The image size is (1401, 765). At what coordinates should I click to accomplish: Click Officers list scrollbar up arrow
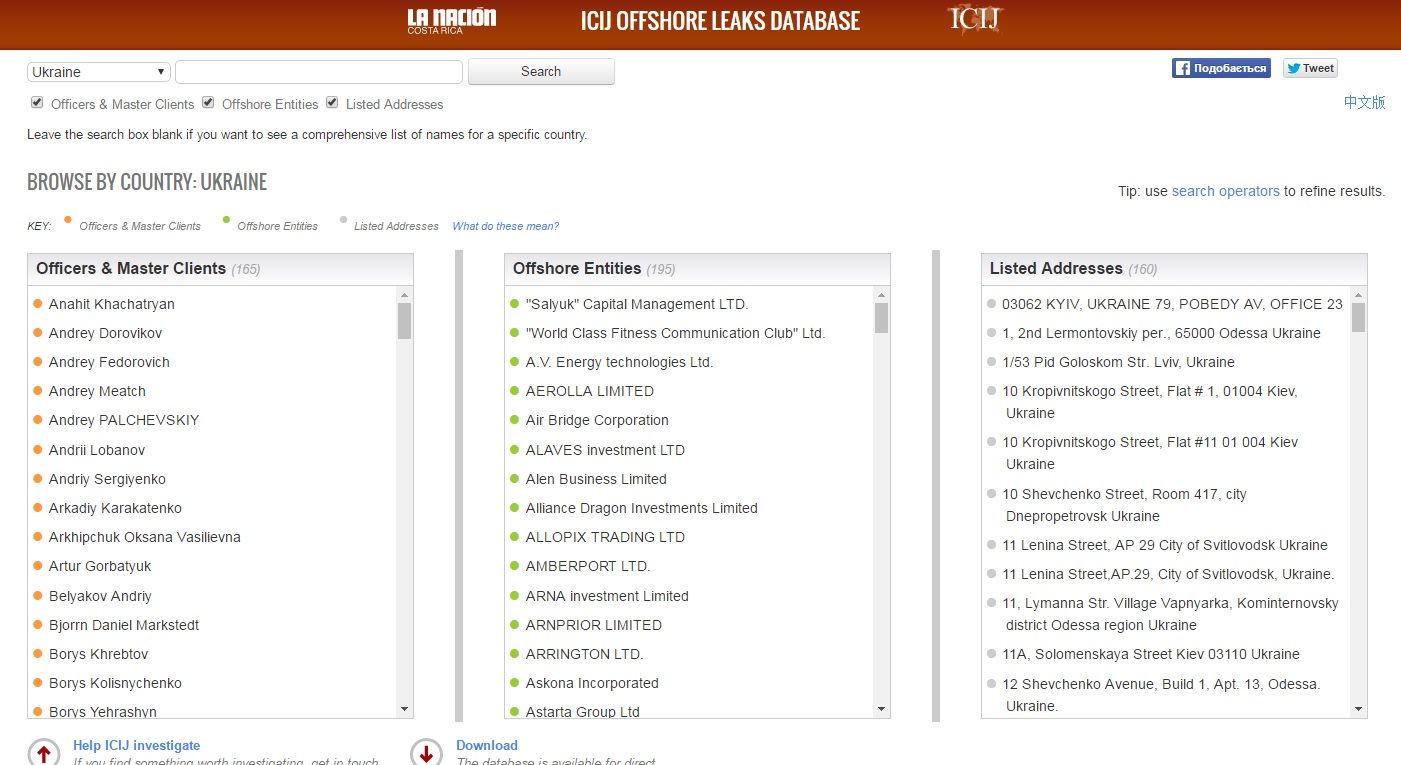tap(404, 295)
